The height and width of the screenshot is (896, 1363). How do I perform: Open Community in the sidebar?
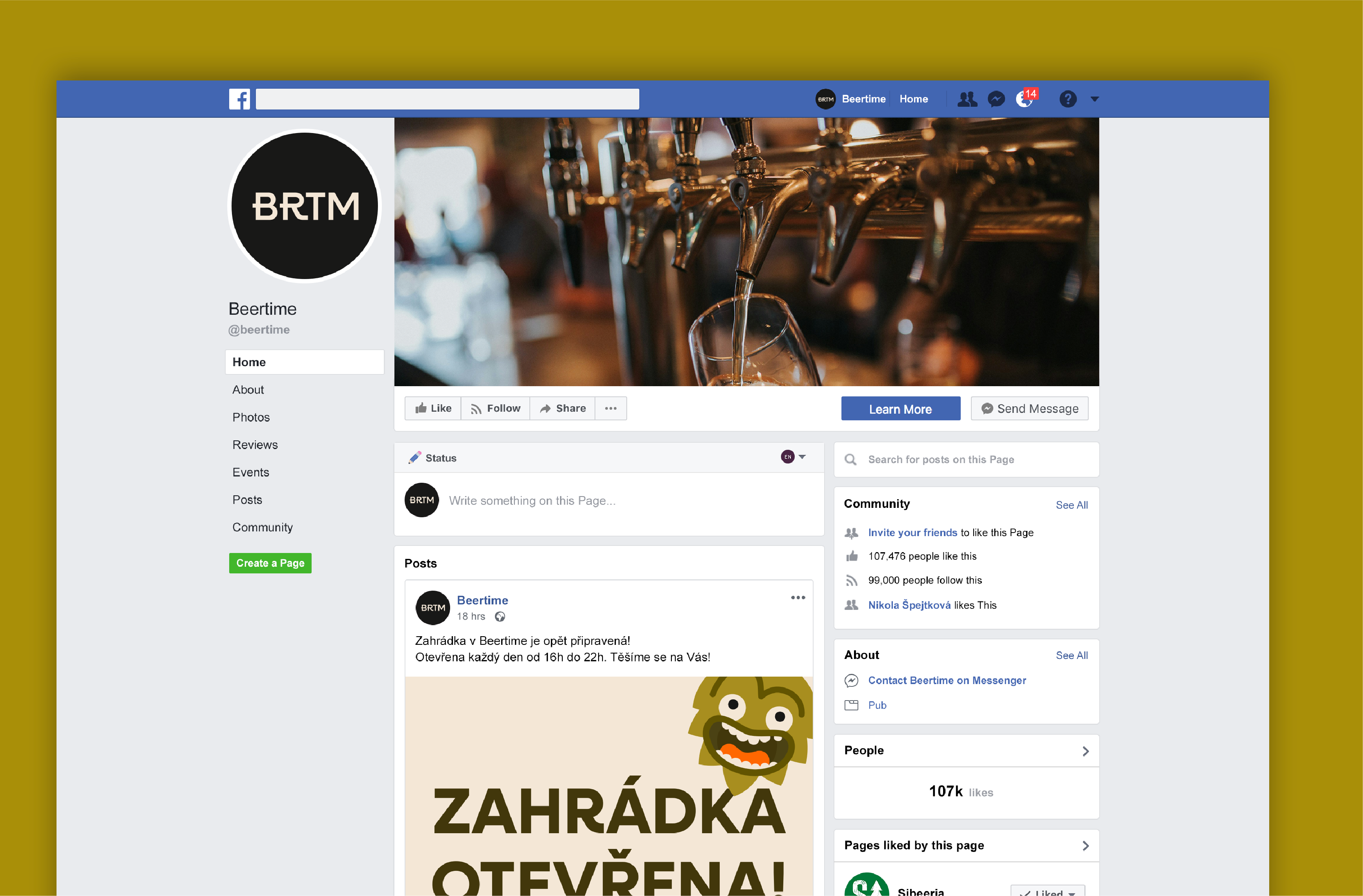click(x=262, y=527)
